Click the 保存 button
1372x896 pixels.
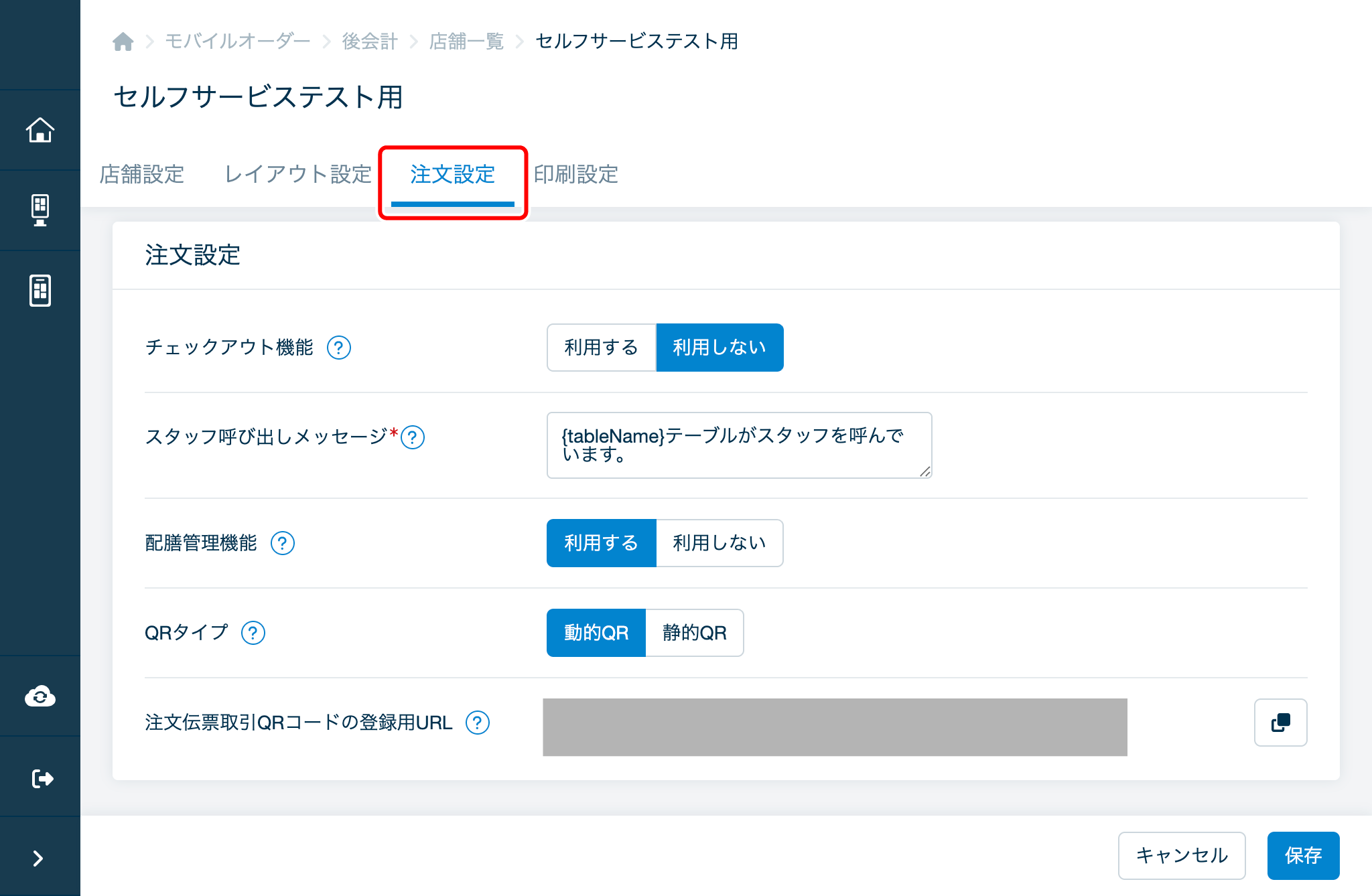pos(1302,855)
